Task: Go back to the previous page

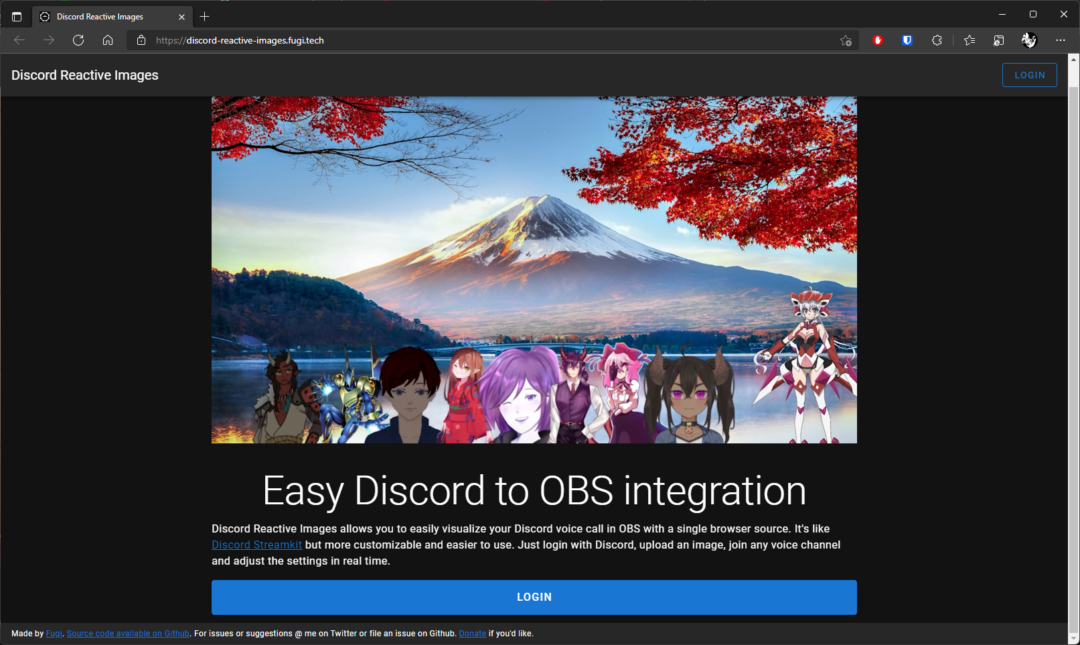Action: coord(19,41)
